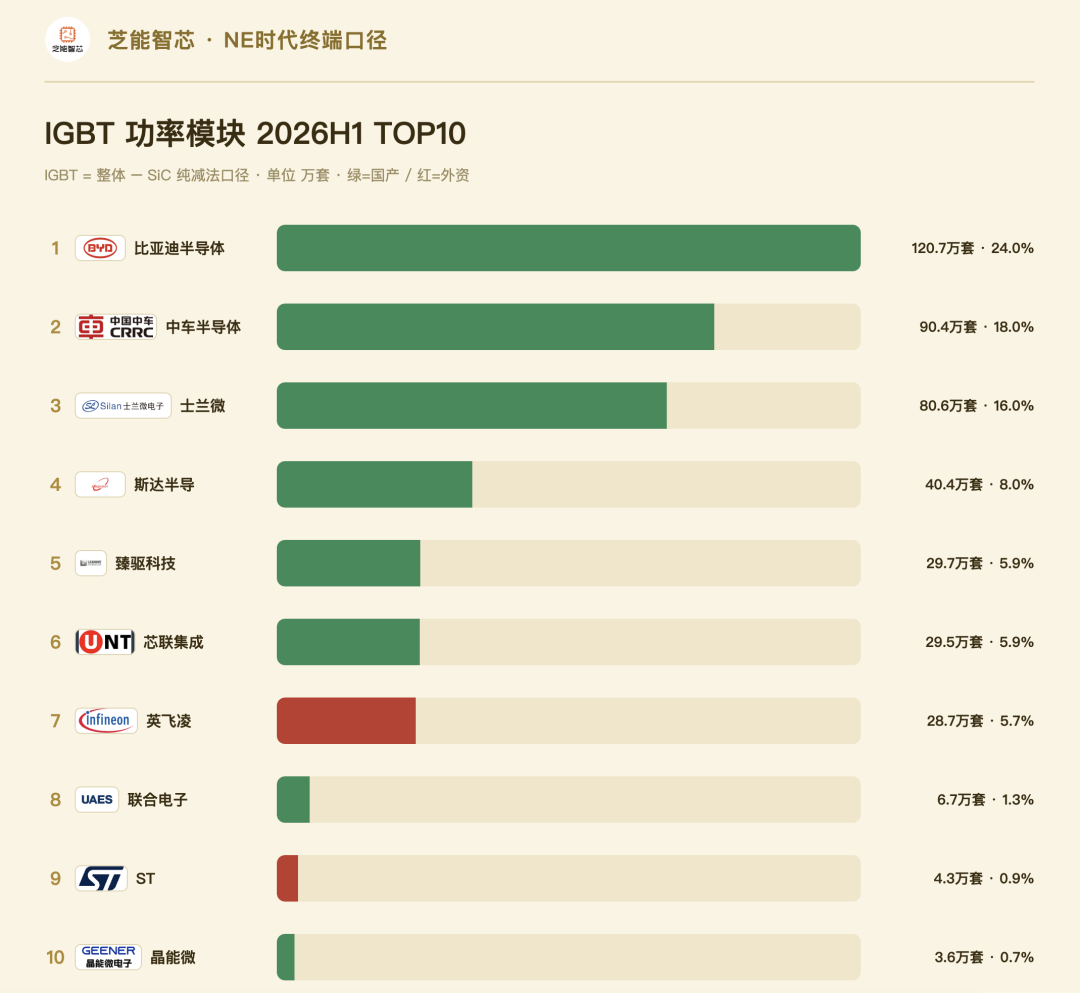The image size is (1080, 993).
Task: Click rank number 6
Action: point(56,642)
